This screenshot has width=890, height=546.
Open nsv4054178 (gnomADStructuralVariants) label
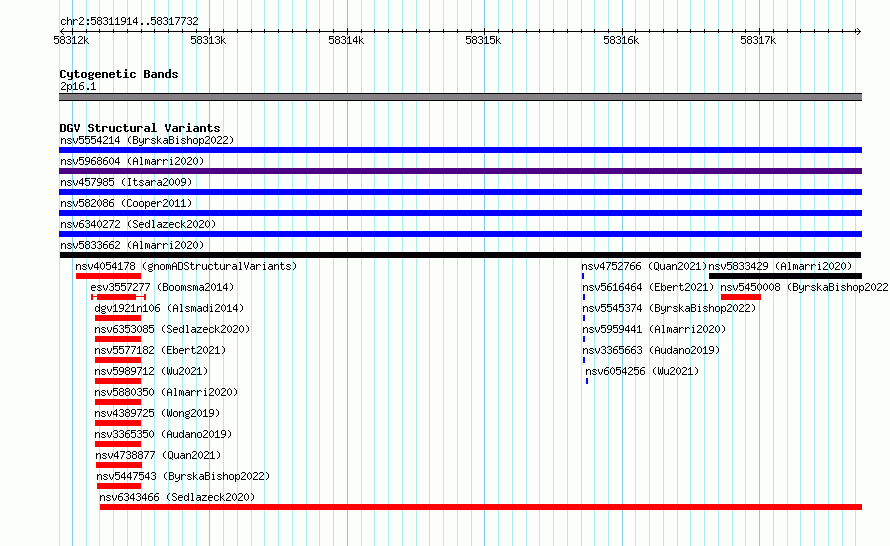coord(186,266)
